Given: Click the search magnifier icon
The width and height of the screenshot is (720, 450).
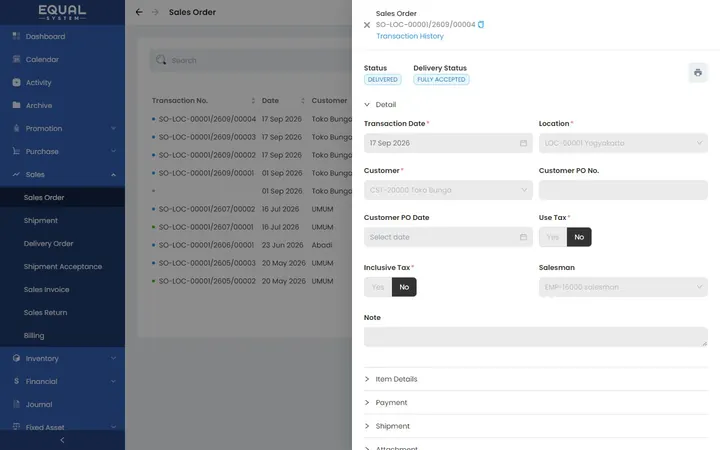Looking at the screenshot, I should (x=161, y=60).
